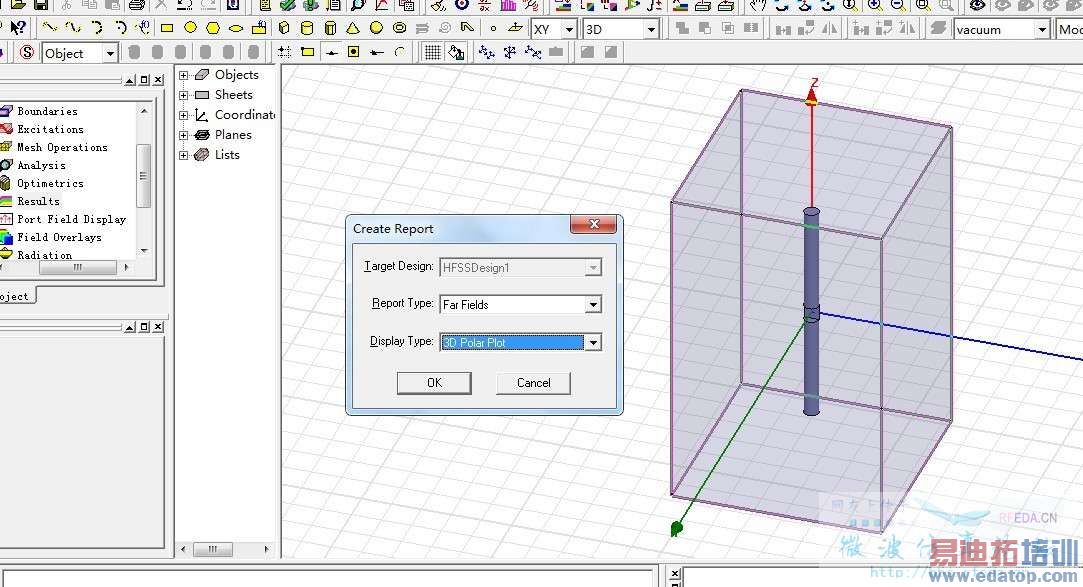Screen dimensions: 1083x587
Task: Expand the Planes tree node
Action: tap(184, 135)
